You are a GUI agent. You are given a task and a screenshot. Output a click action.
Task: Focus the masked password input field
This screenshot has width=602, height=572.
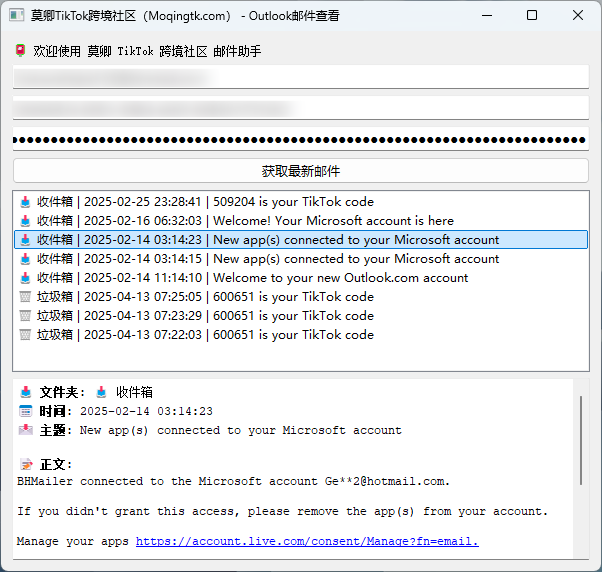301,139
